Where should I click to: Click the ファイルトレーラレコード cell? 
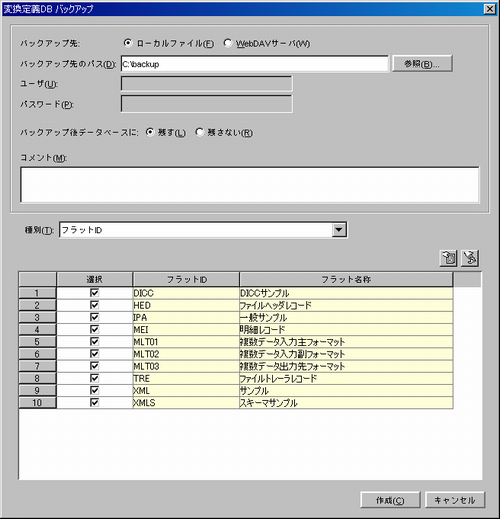346,378
